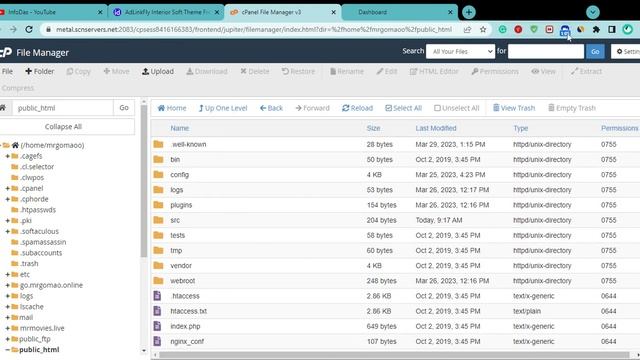Select the vendor folder icon
The image size is (640, 360).
coord(158,266)
